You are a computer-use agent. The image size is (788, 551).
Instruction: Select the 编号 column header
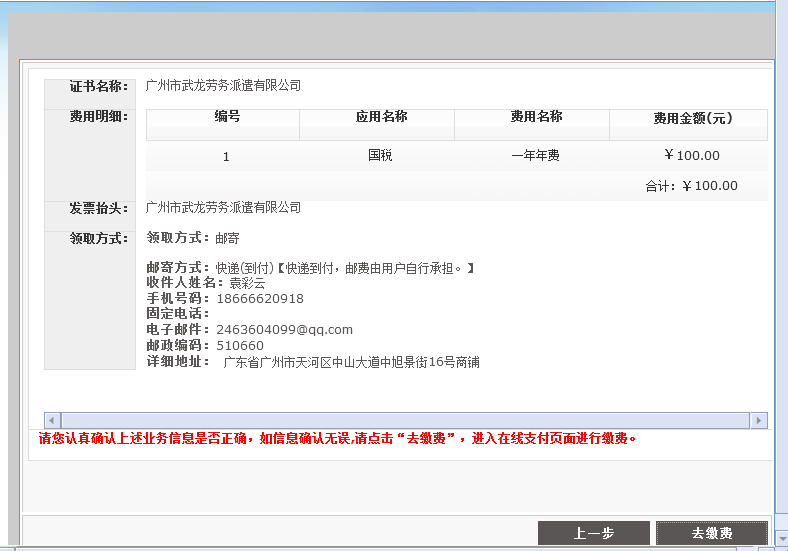pyautogui.click(x=223, y=124)
